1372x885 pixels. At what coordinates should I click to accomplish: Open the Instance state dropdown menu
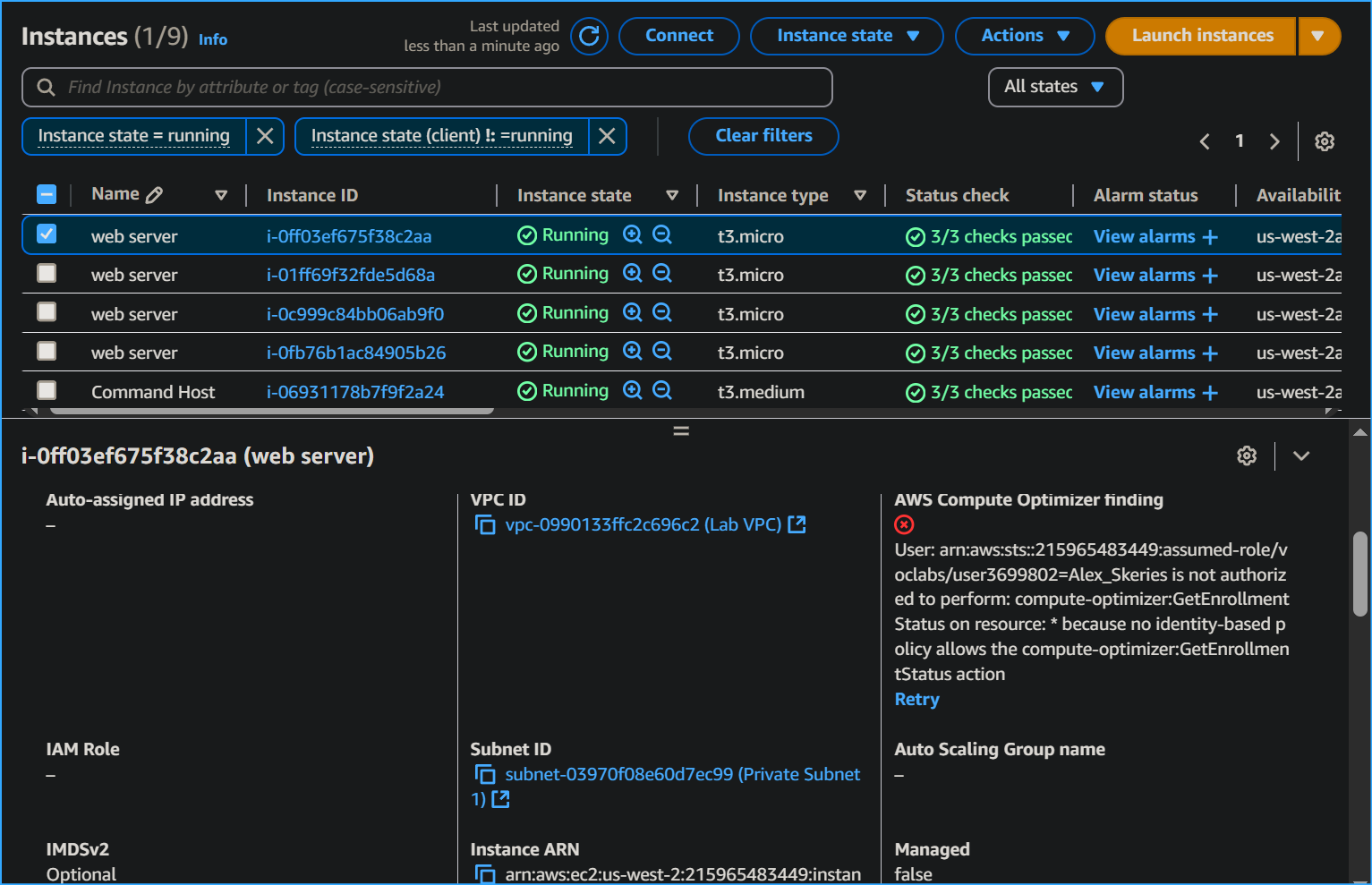(x=847, y=36)
